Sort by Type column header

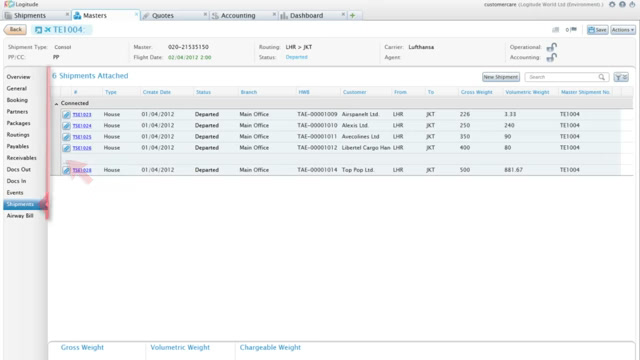tap(111, 92)
